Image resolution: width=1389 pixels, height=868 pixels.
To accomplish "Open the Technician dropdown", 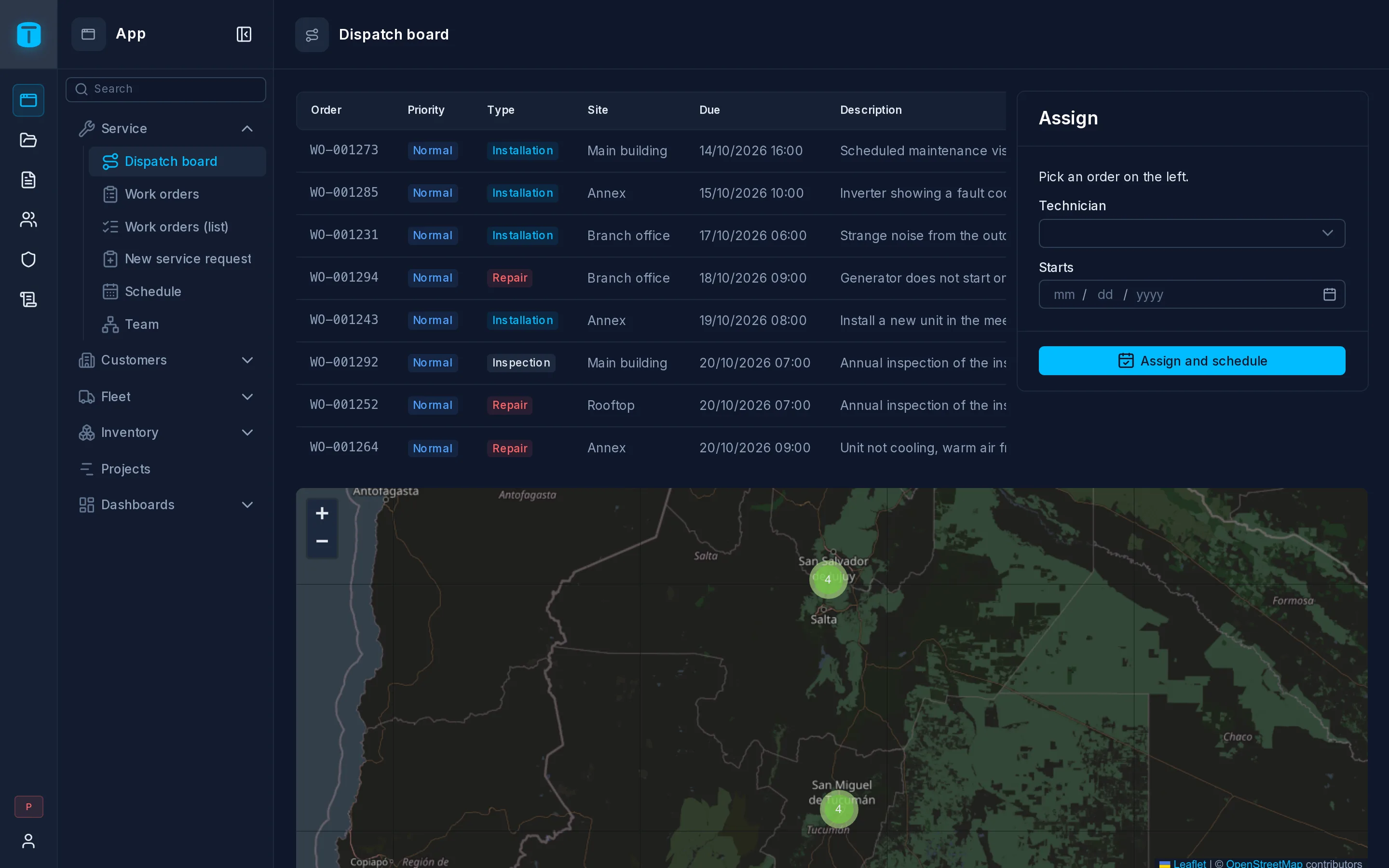I will 1192,233.
